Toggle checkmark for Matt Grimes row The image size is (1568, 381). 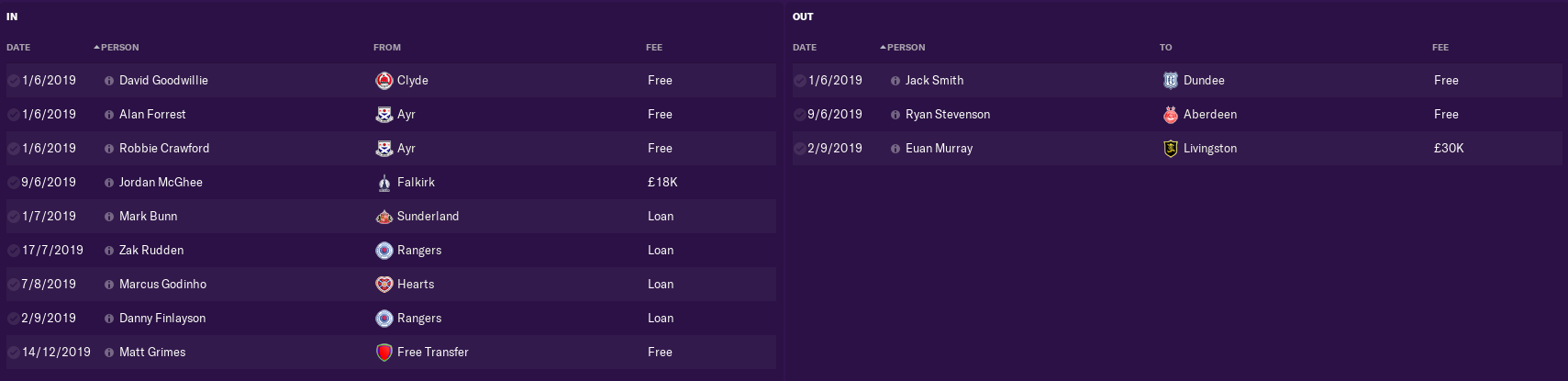pyautogui.click(x=14, y=353)
